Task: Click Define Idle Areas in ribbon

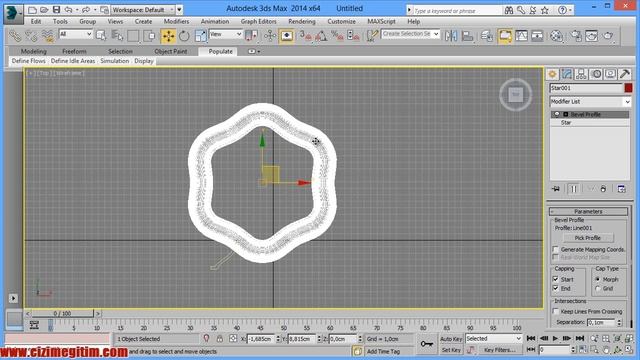Action: [73, 61]
